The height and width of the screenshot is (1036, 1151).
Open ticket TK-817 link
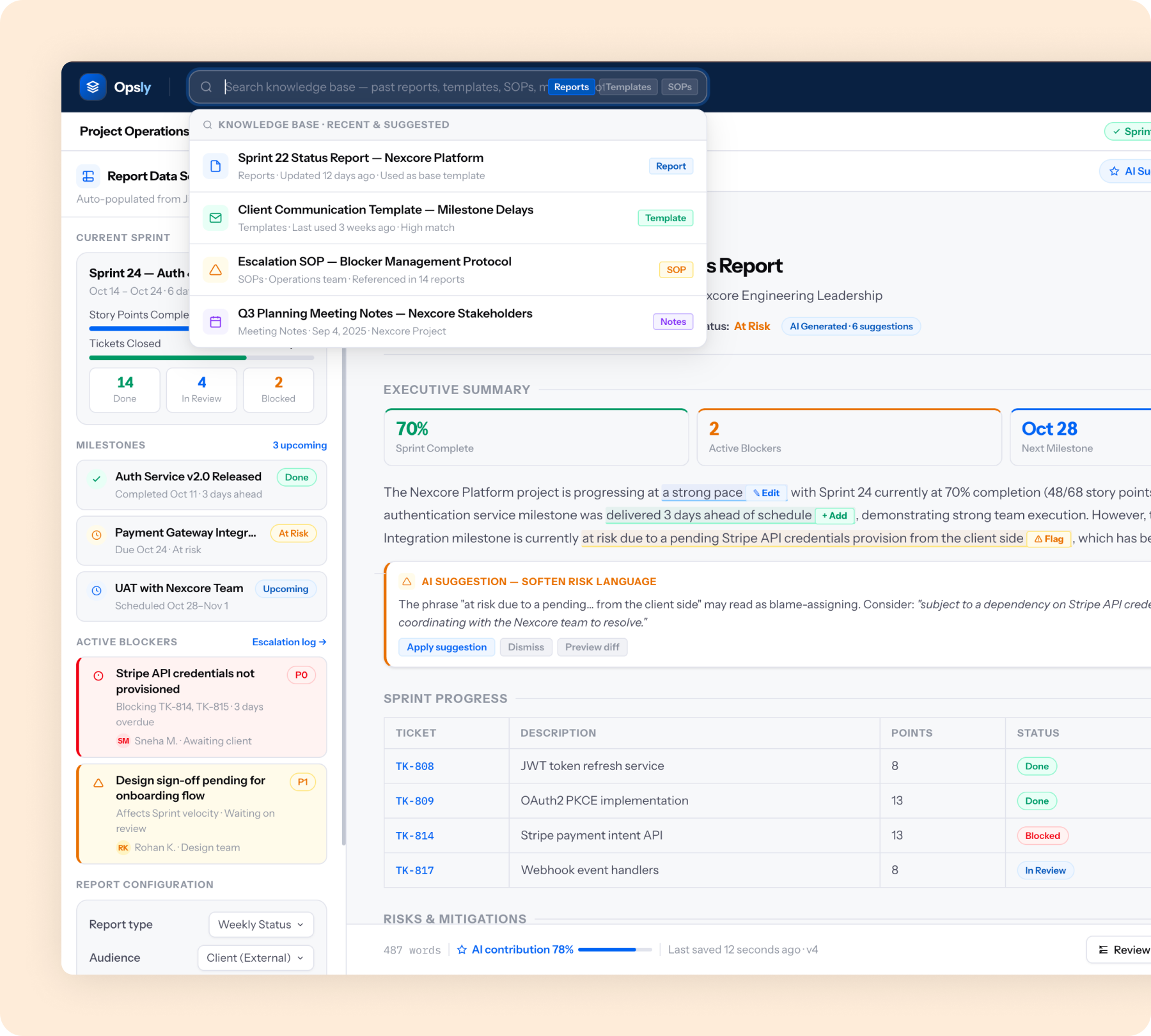[x=414, y=870]
